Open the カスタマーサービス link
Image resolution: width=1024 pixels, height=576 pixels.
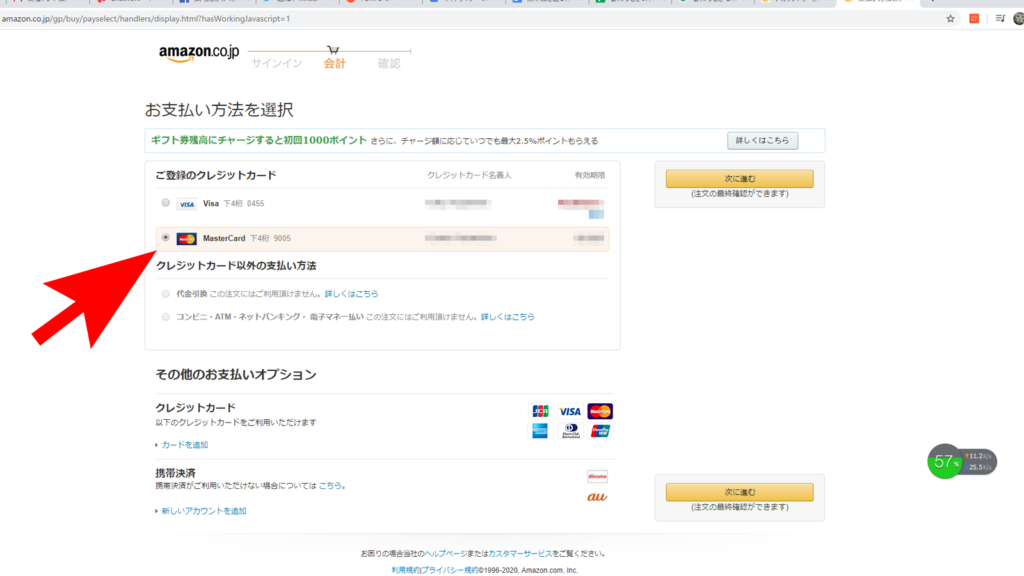click(520, 553)
